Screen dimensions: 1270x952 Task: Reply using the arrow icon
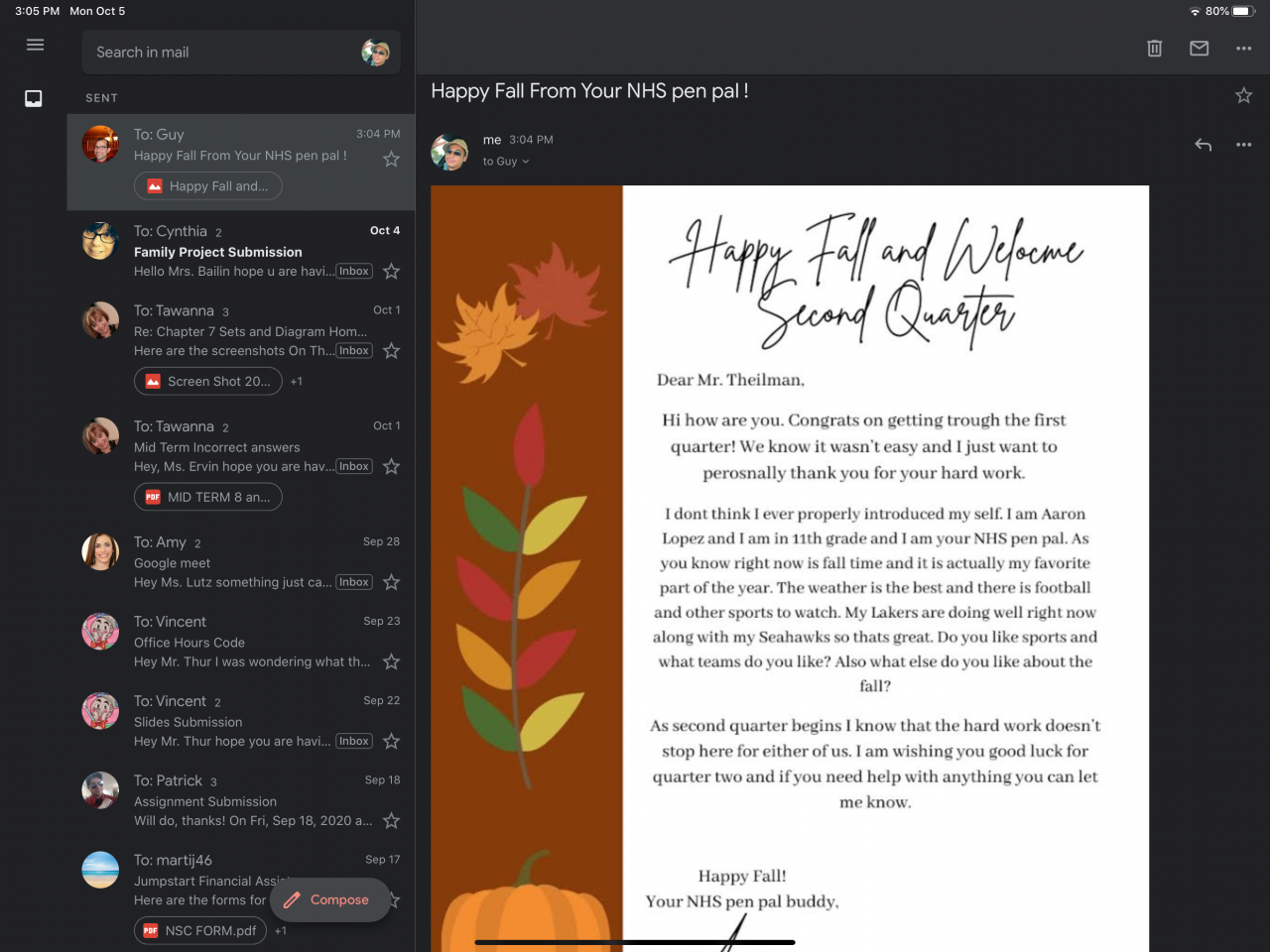(x=1203, y=145)
